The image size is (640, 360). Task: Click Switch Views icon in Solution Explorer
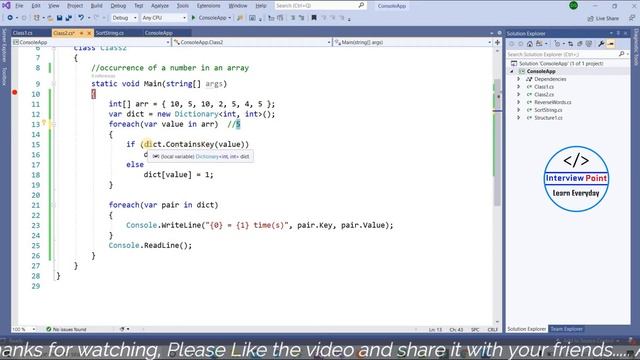coord(540,44)
